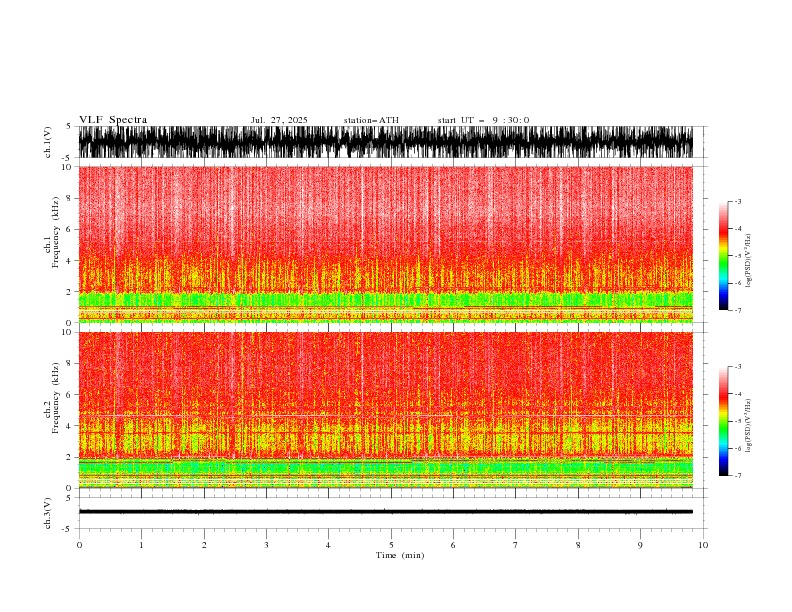Click the ch.2 spectrogram color scale bar
Viewport: 792px width, 612px height.
point(723,421)
